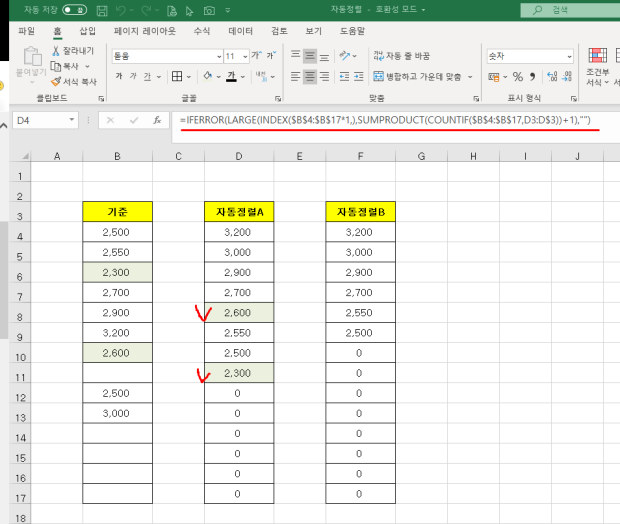Click the cell borders icon
The image size is (620, 524).
pos(176,76)
